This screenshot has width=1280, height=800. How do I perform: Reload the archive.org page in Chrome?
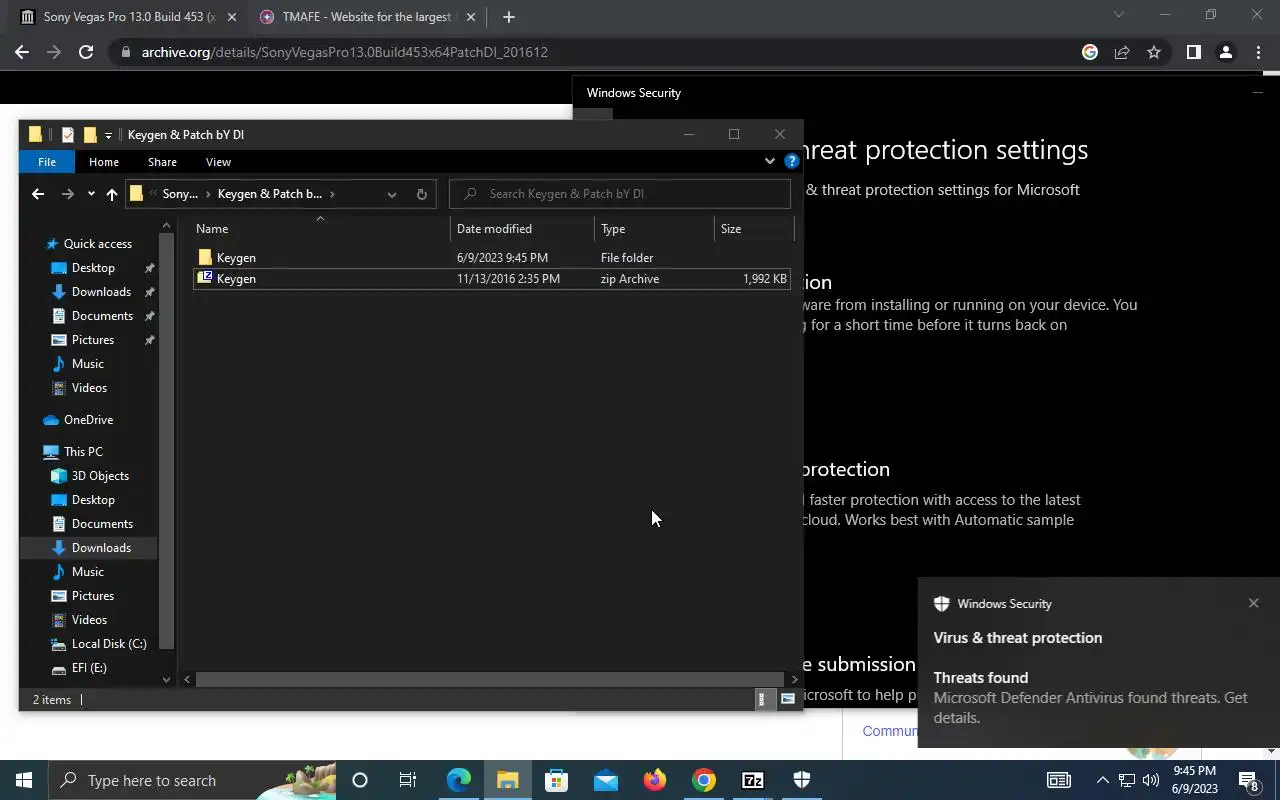pyautogui.click(x=86, y=52)
